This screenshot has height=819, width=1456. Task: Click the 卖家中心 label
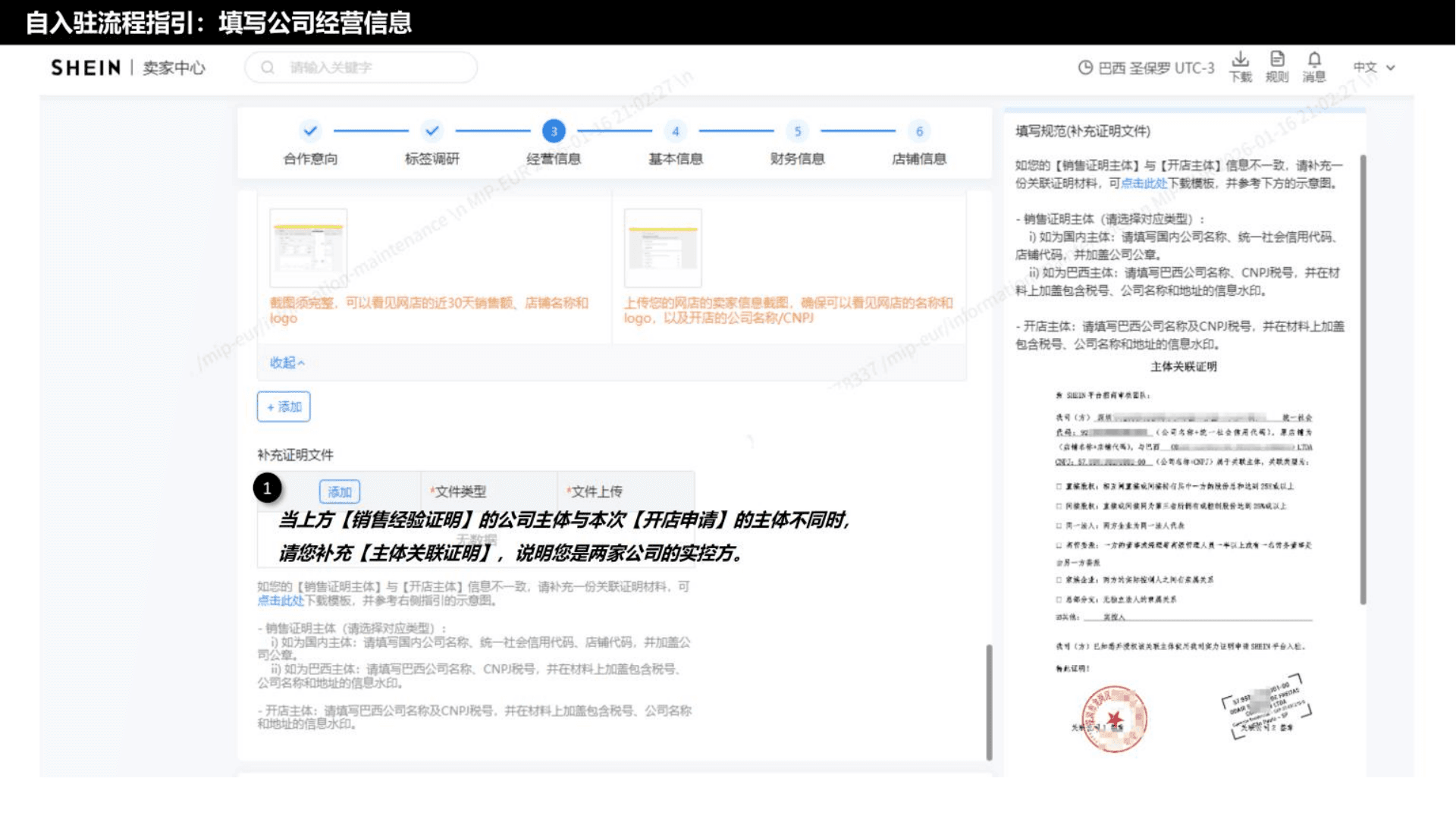coord(174,67)
